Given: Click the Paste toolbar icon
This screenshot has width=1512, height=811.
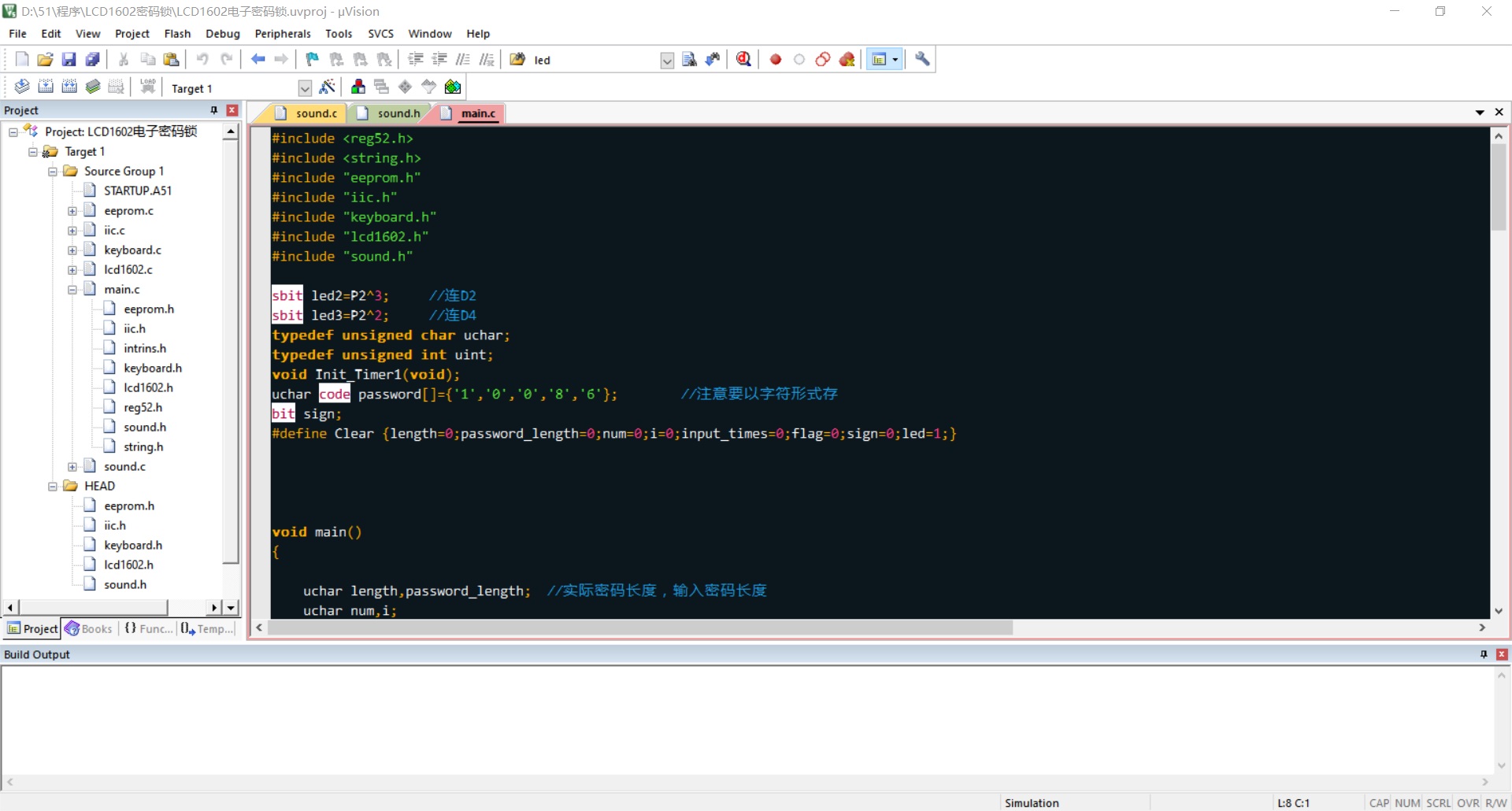Looking at the screenshot, I should click(x=171, y=59).
